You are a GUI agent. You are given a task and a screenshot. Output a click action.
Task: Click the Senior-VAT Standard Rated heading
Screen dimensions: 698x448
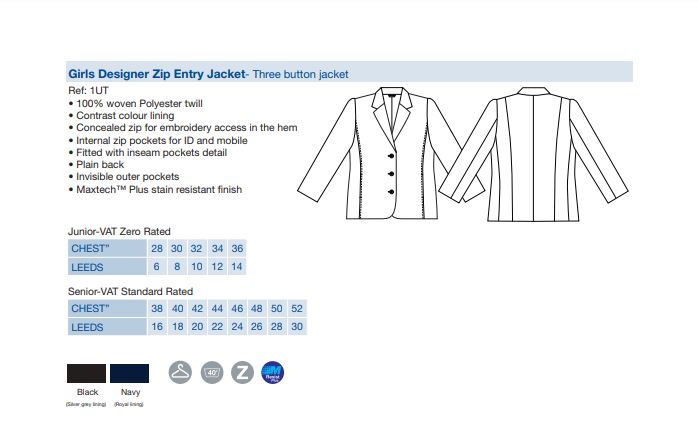click(130, 292)
